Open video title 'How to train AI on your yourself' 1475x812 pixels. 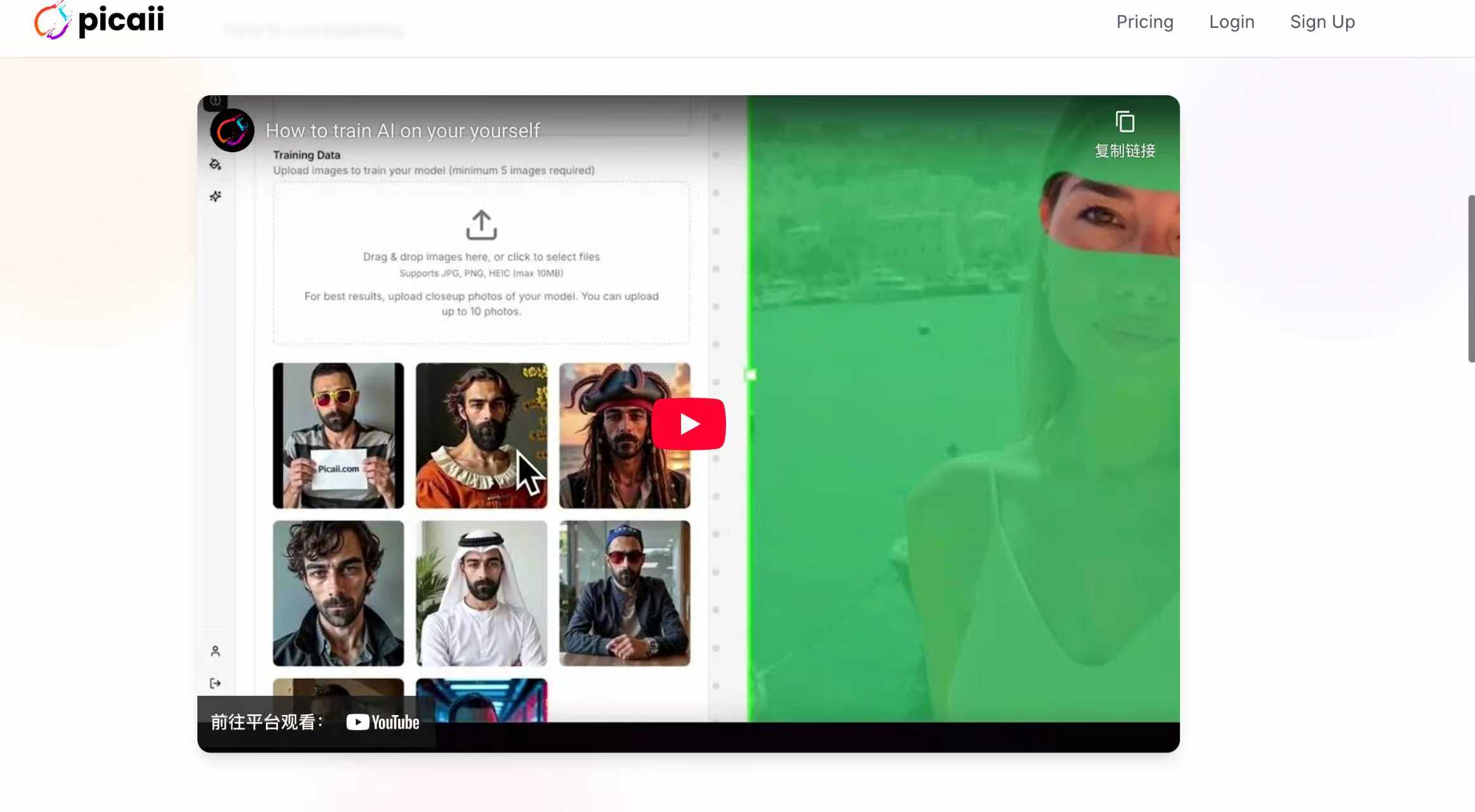coord(402,131)
